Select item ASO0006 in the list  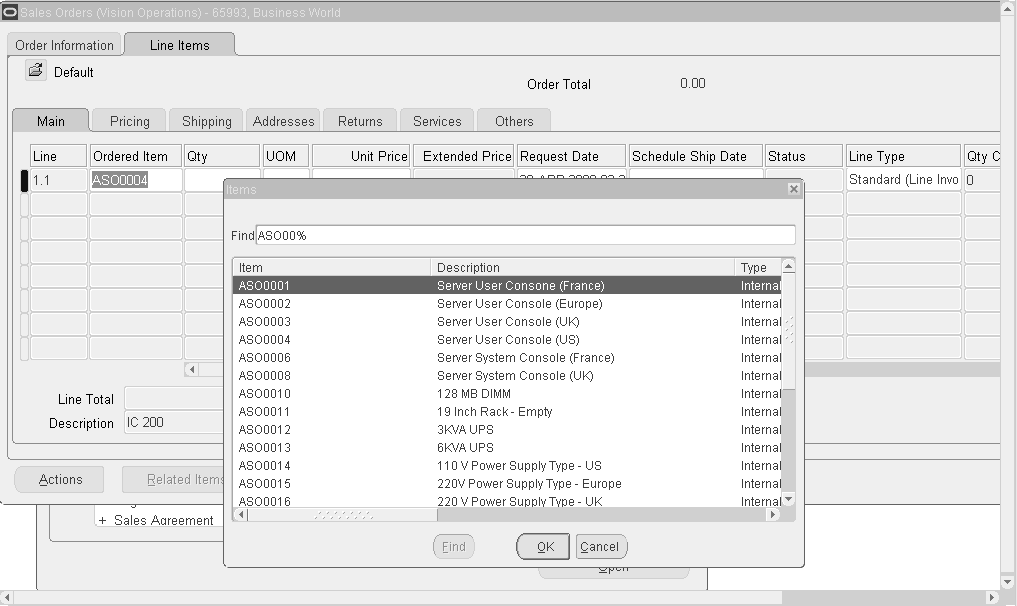point(507,358)
